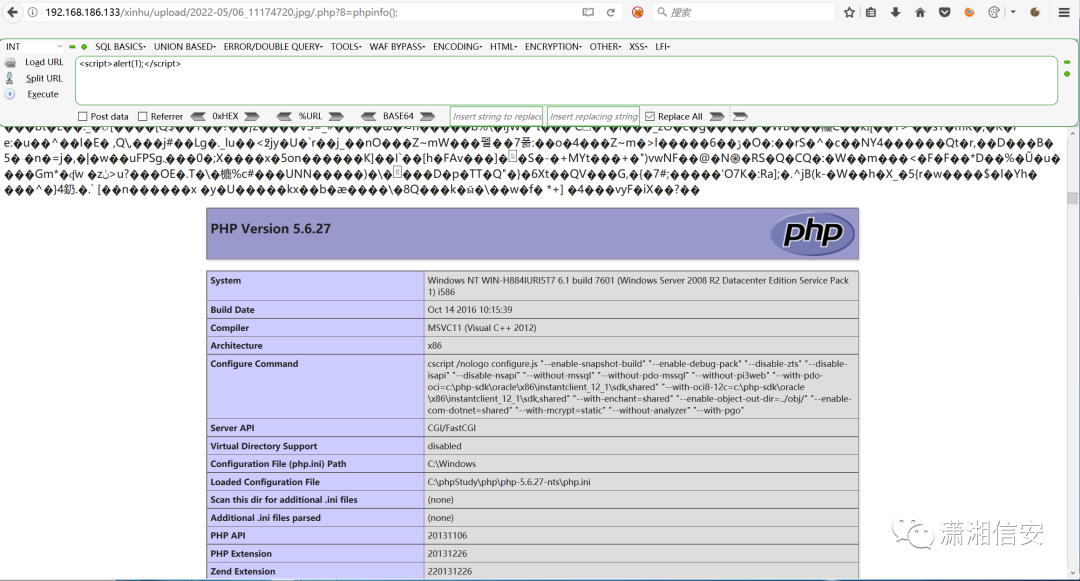Show bookmarks list icon
The image size is (1080, 581).
click(871, 12)
